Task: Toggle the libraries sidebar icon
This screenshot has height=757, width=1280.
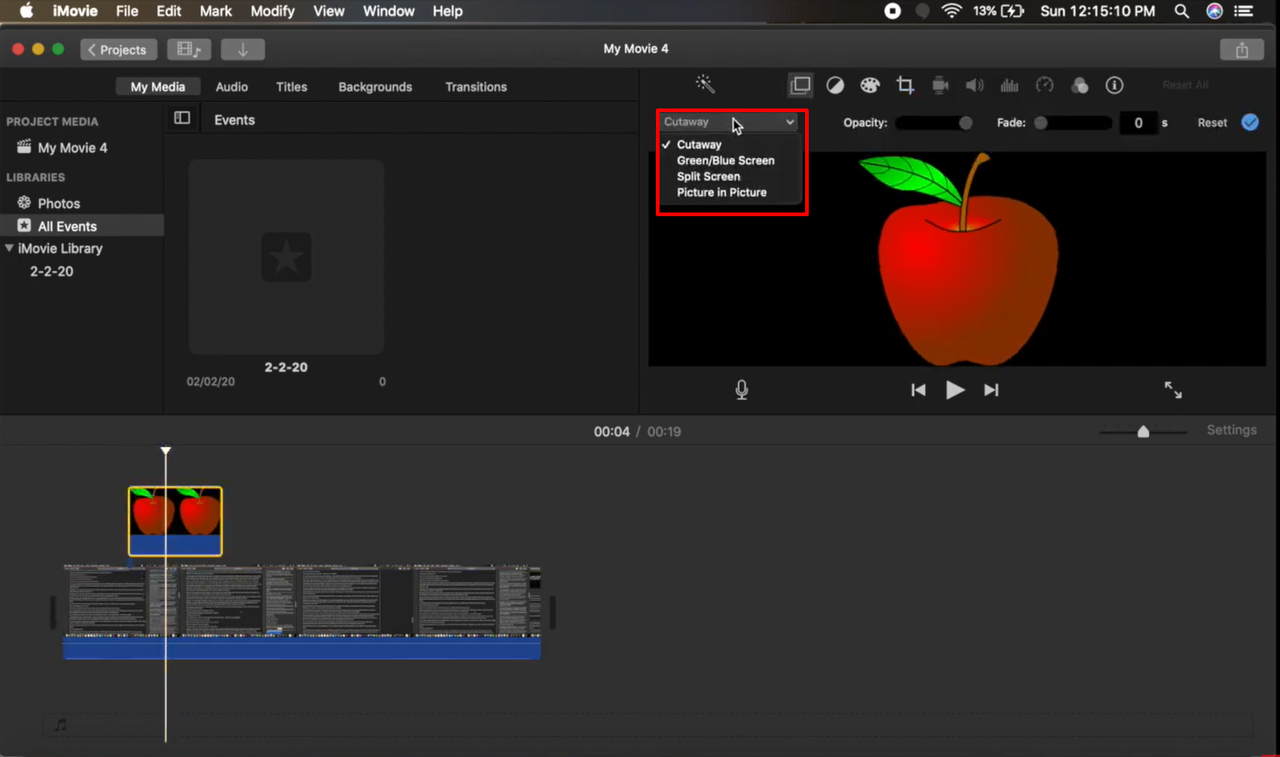Action: pyautogui.click(x=182, y=118)
